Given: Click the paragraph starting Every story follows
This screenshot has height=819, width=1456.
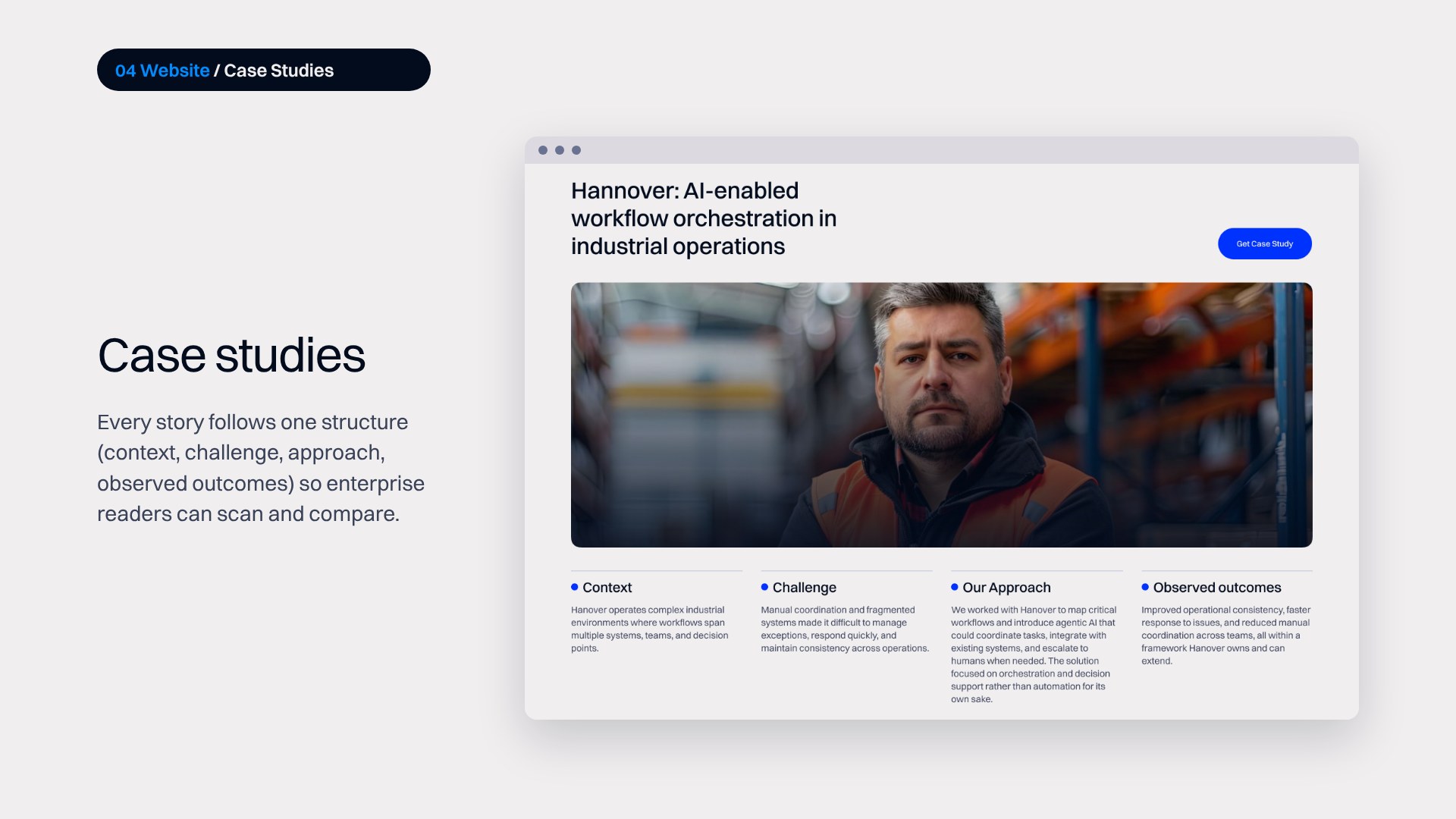Looking at the screenshot, I should pos(261,468).
